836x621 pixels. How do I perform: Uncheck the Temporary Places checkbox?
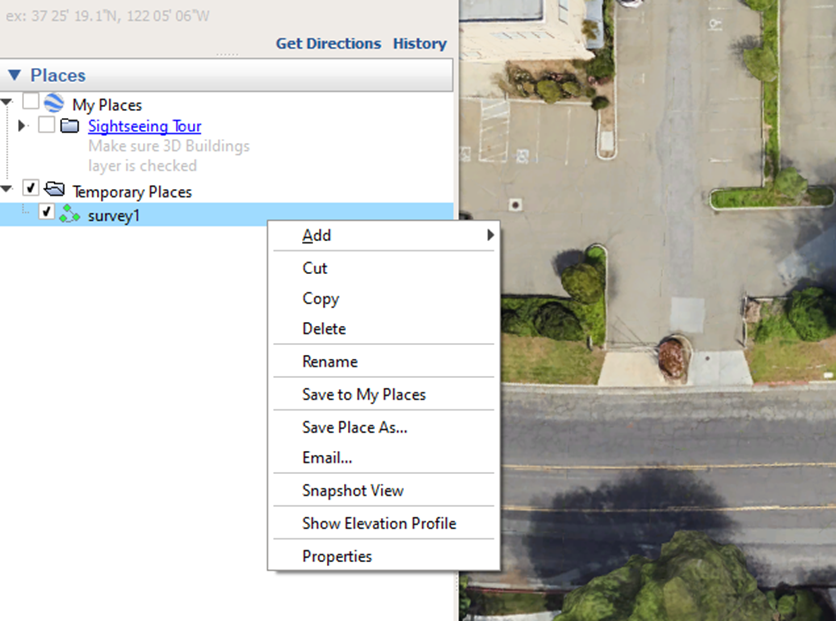click(x=30, y=188)
